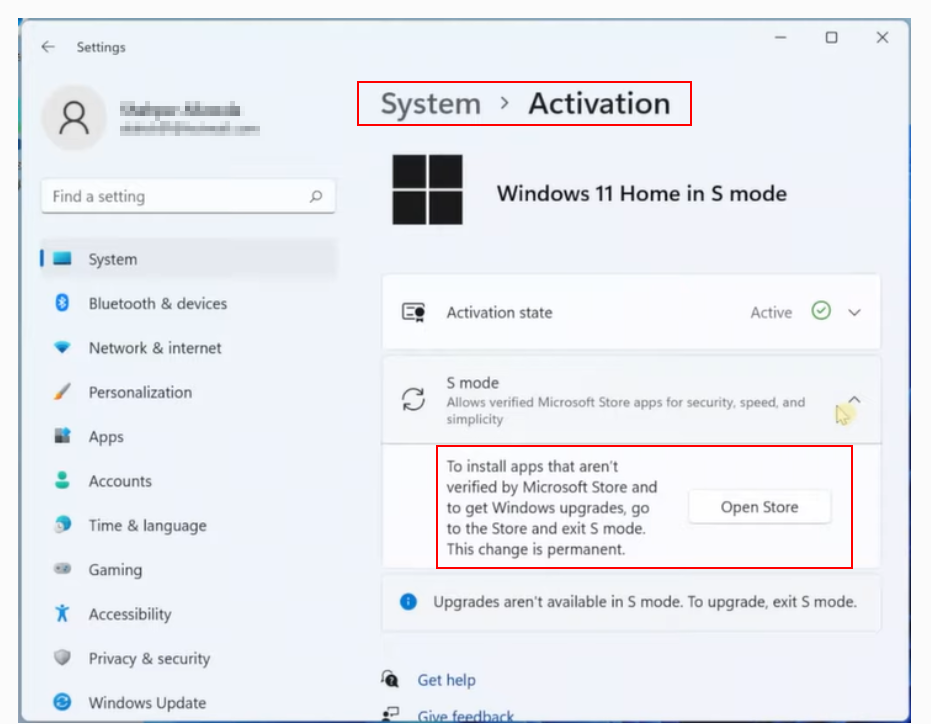
Task: Go to Network & internet settings
Action: (x=189, y=347)
